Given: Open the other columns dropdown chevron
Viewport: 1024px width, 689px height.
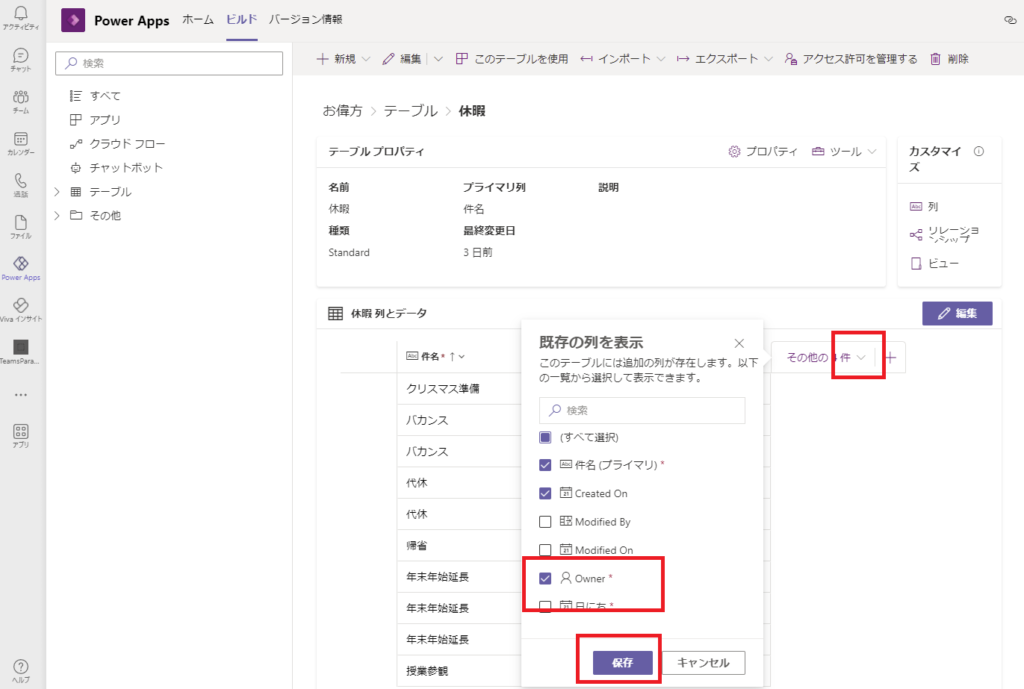Looking at the screenshot, I should [x=861, y=357].
